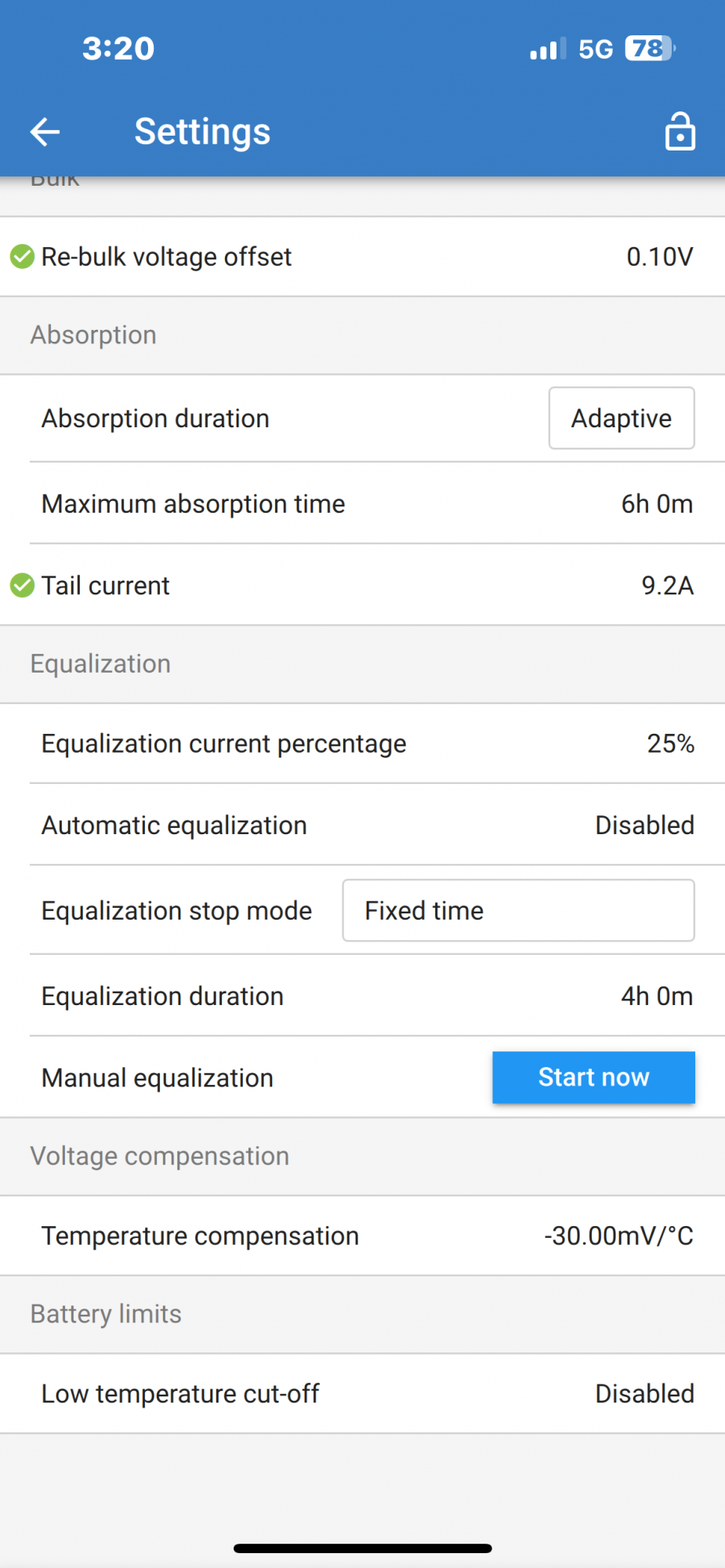This screenshot has height=1568, width=725.
Task: Toggle Low temperature cut-off Disabled setting
Action: 644,1394
